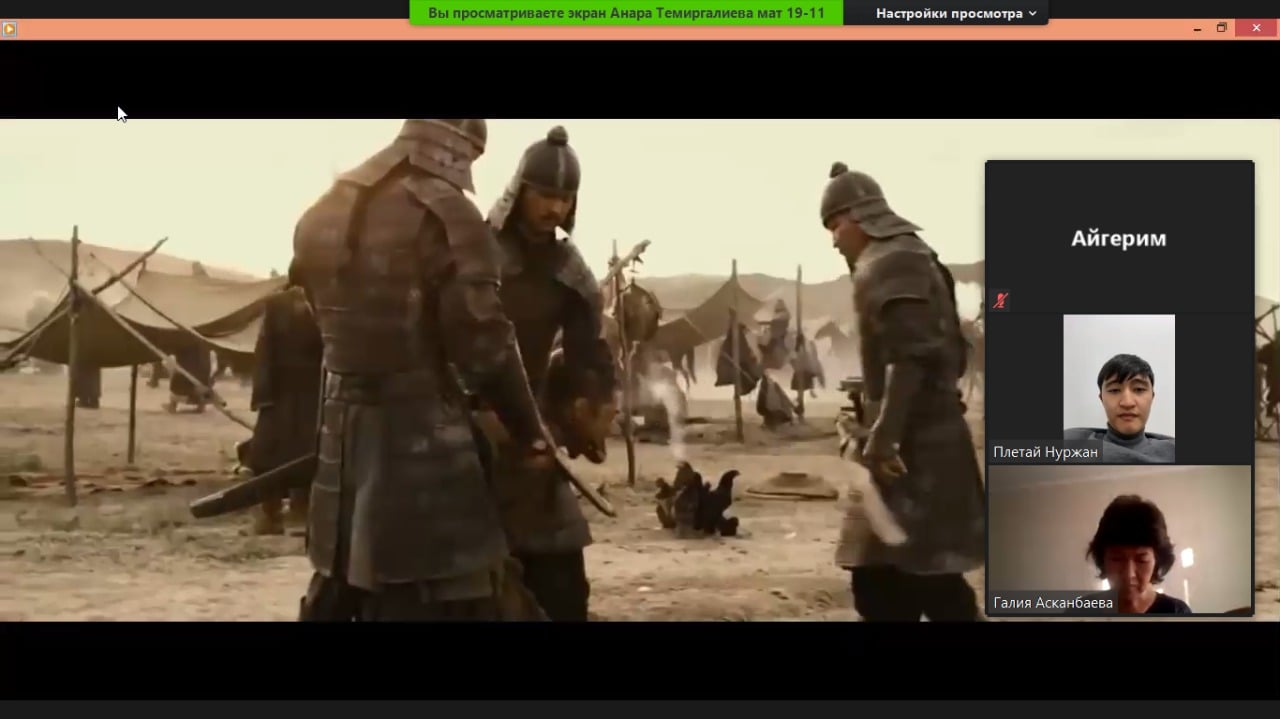Minimize the shared player window
This screenshot has width=1280, height=719.
(1197, 29)
